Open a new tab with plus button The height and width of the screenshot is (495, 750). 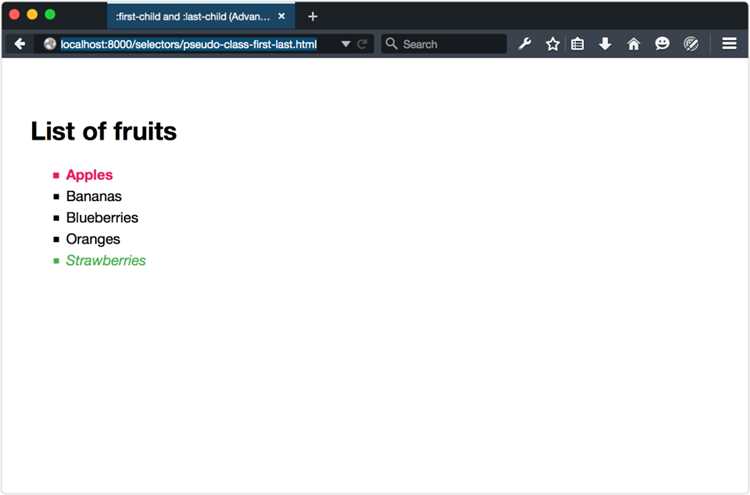(x=313, y=17)
